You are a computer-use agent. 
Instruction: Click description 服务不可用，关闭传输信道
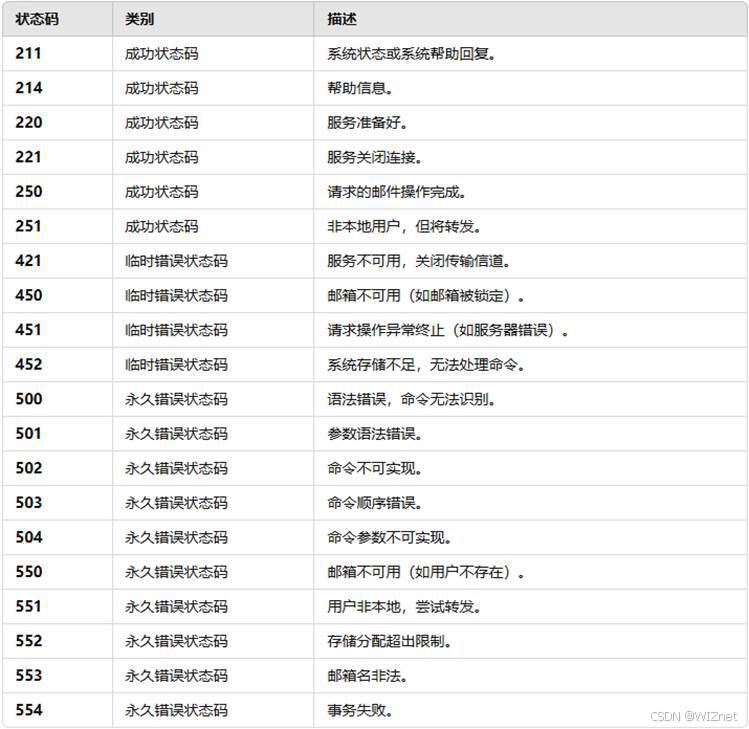[419, 261]
